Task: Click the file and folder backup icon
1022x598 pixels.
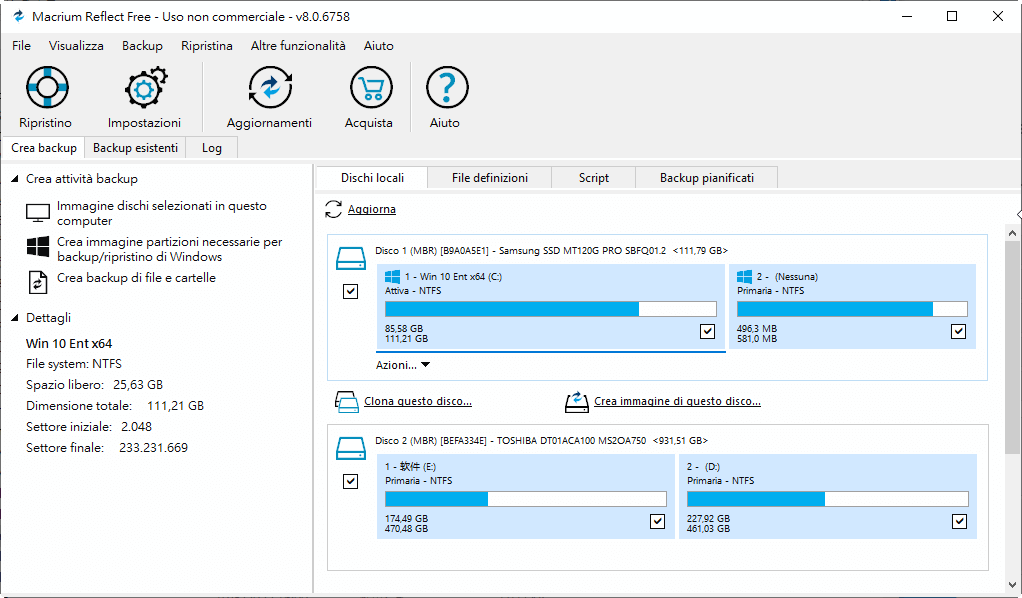Action: point(38,281)
